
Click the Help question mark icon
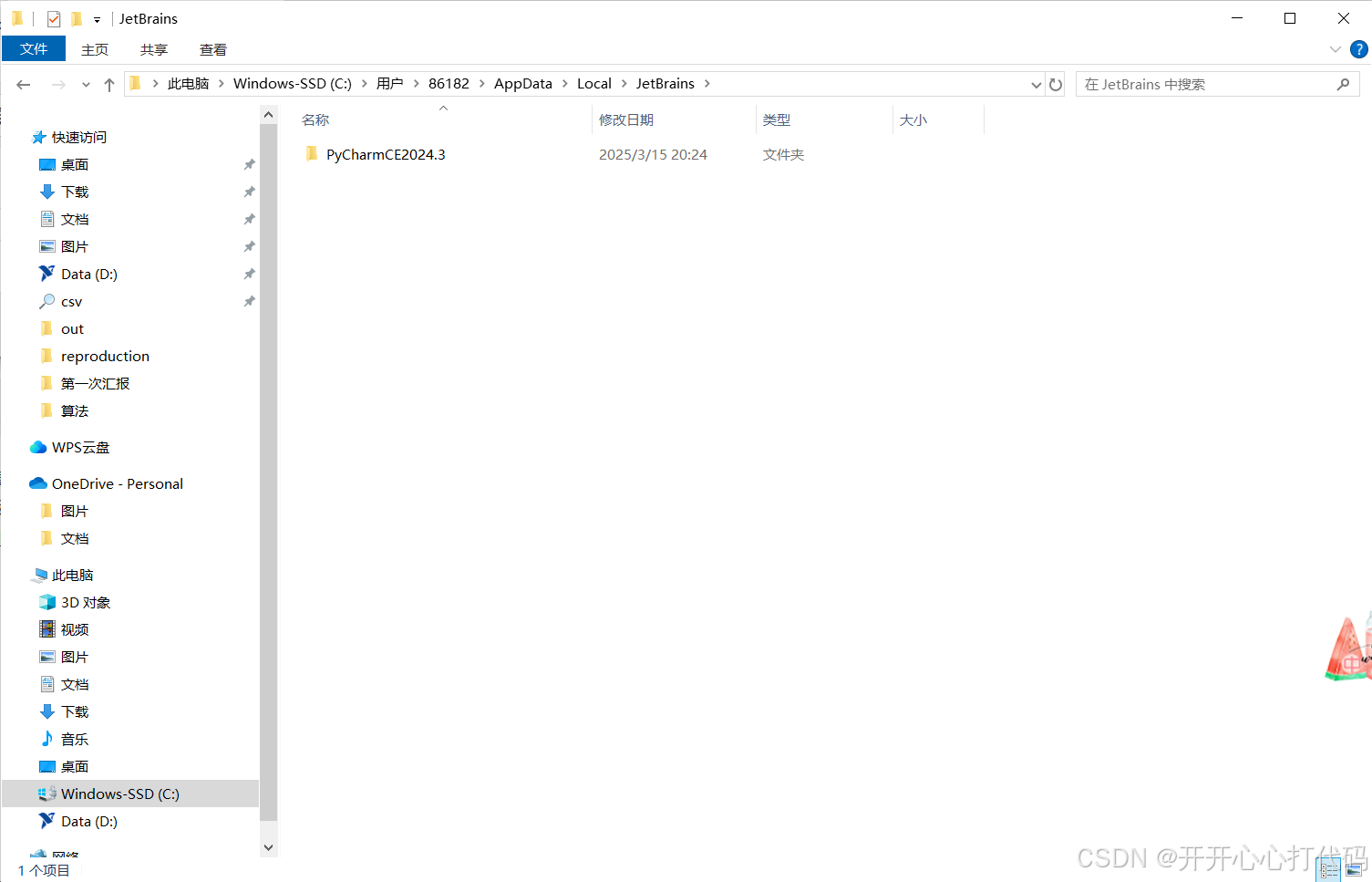click(x=1358, y=49)
